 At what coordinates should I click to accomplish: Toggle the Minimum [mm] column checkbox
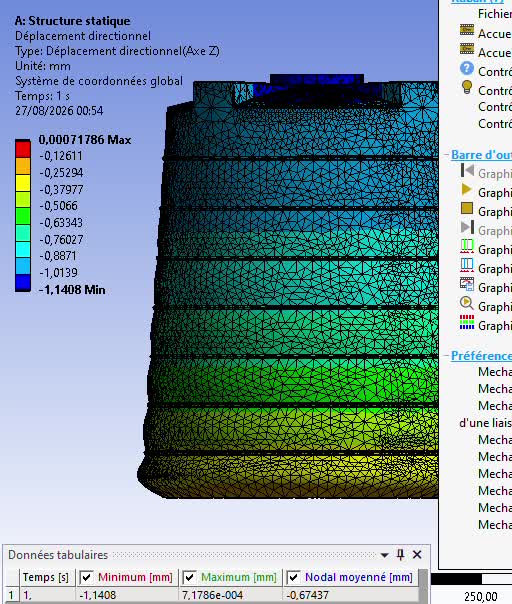click(x=86, y=577)
